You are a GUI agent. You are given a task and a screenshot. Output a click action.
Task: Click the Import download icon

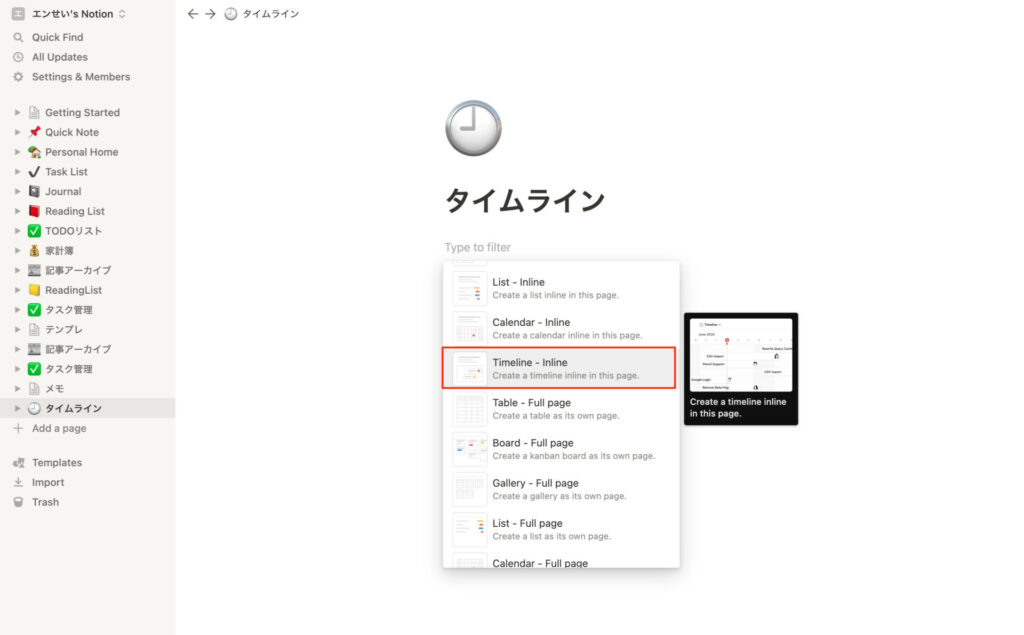point(18,482)
